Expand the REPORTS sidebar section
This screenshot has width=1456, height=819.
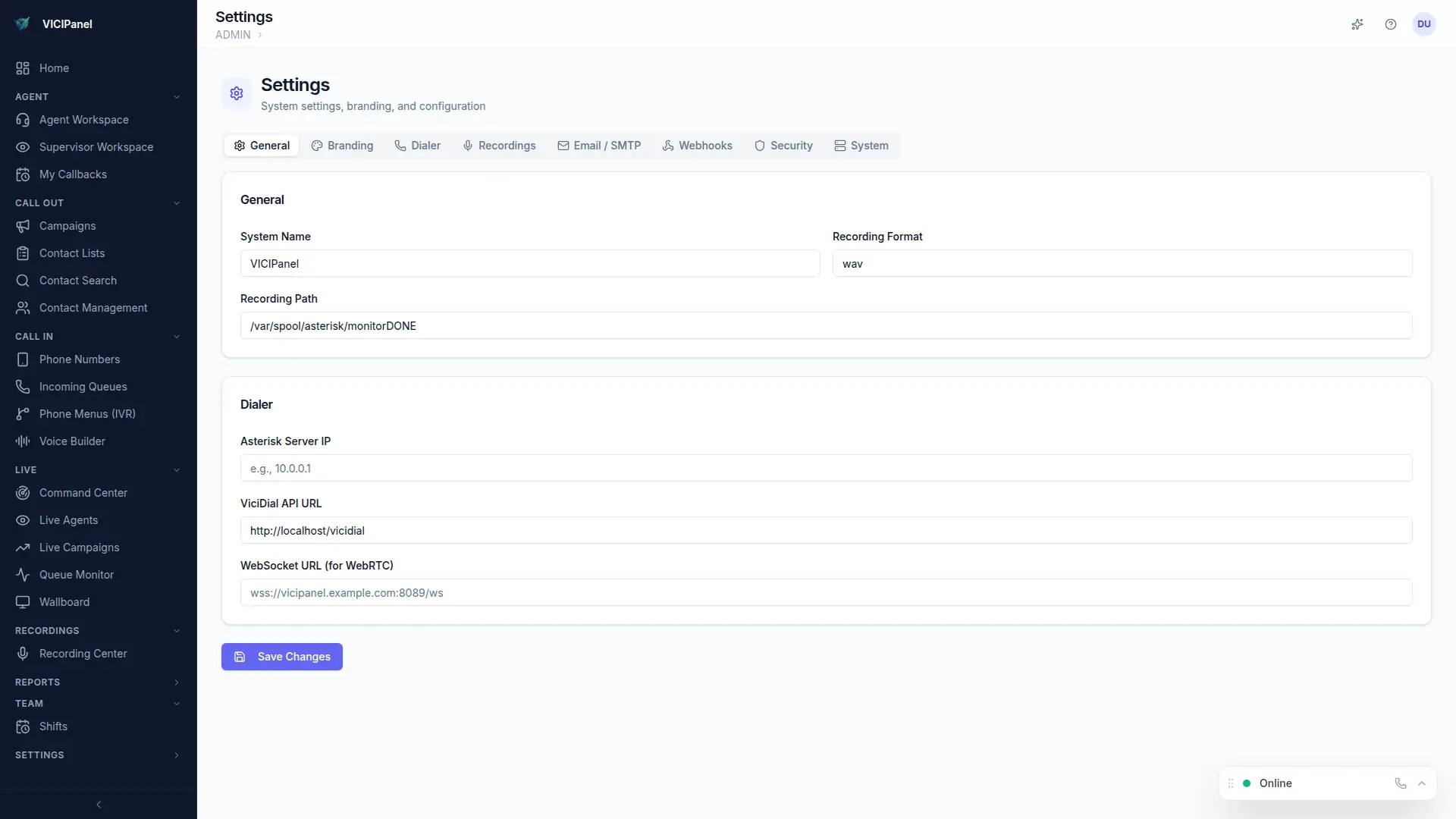point(177,682)
